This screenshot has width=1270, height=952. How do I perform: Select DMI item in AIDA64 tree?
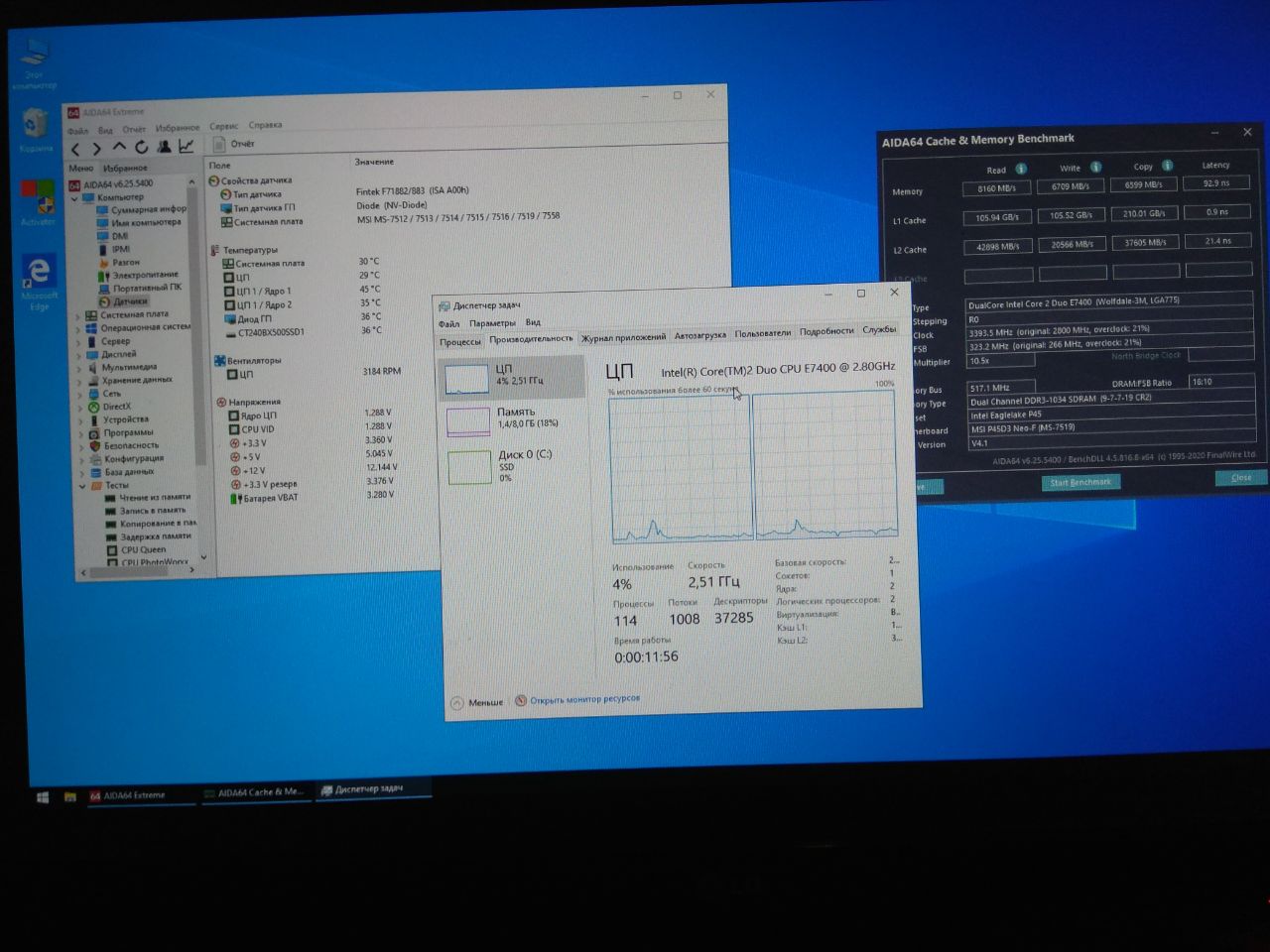[112, 237]
